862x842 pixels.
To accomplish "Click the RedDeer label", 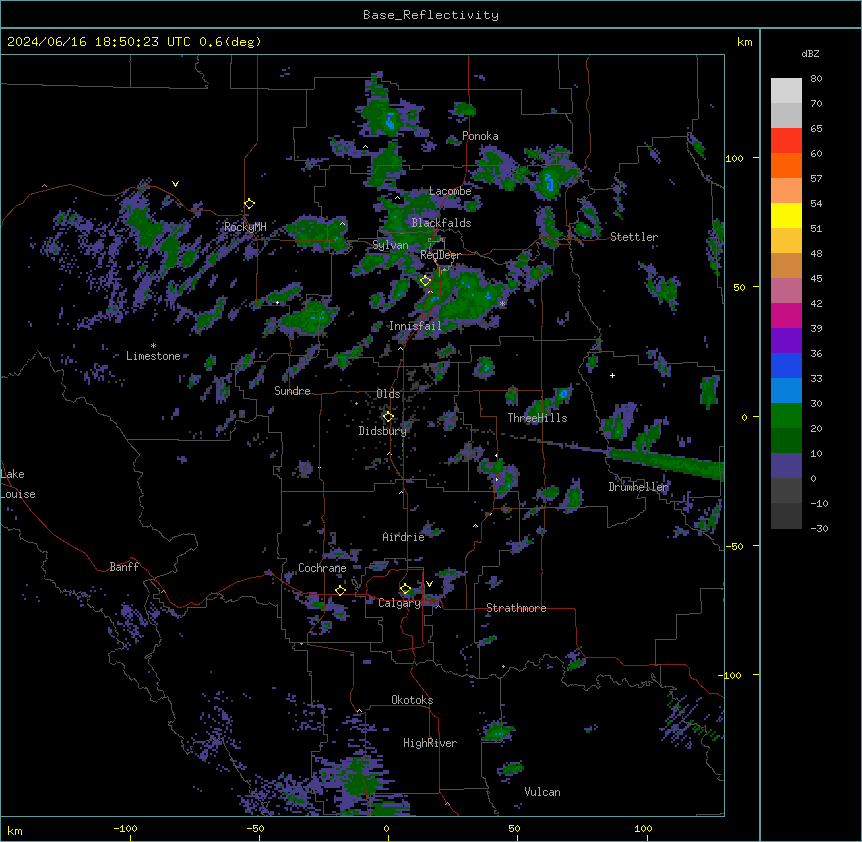I will pos(440,255).
